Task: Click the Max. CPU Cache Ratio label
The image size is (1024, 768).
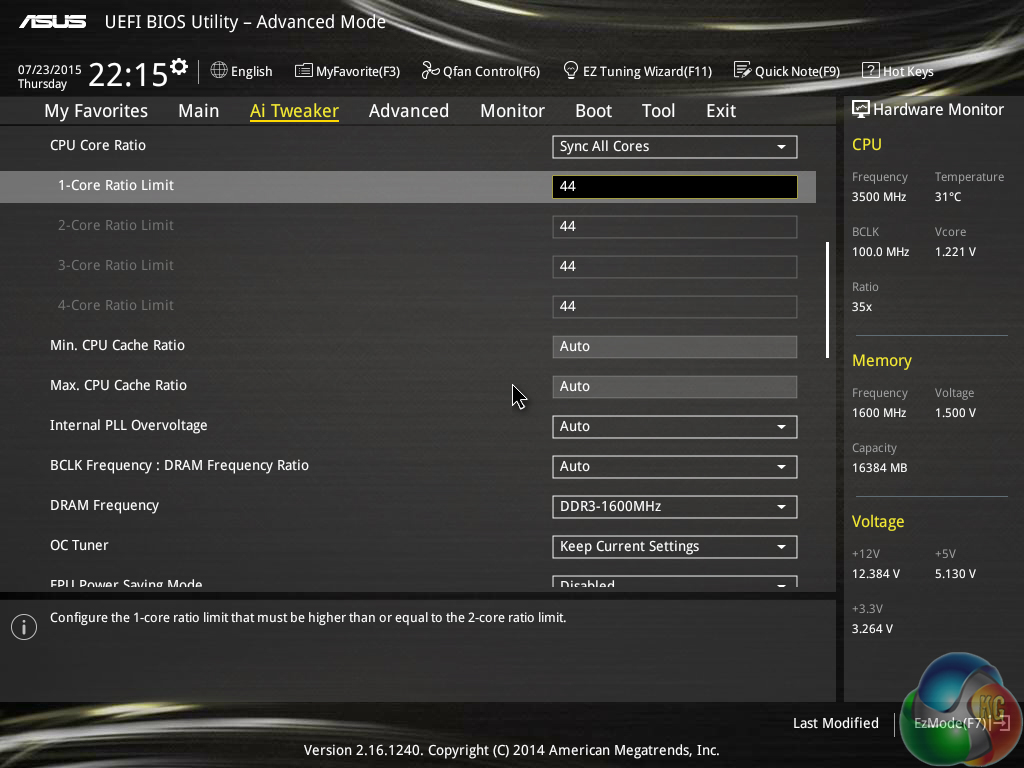Action: click(118, 385)
